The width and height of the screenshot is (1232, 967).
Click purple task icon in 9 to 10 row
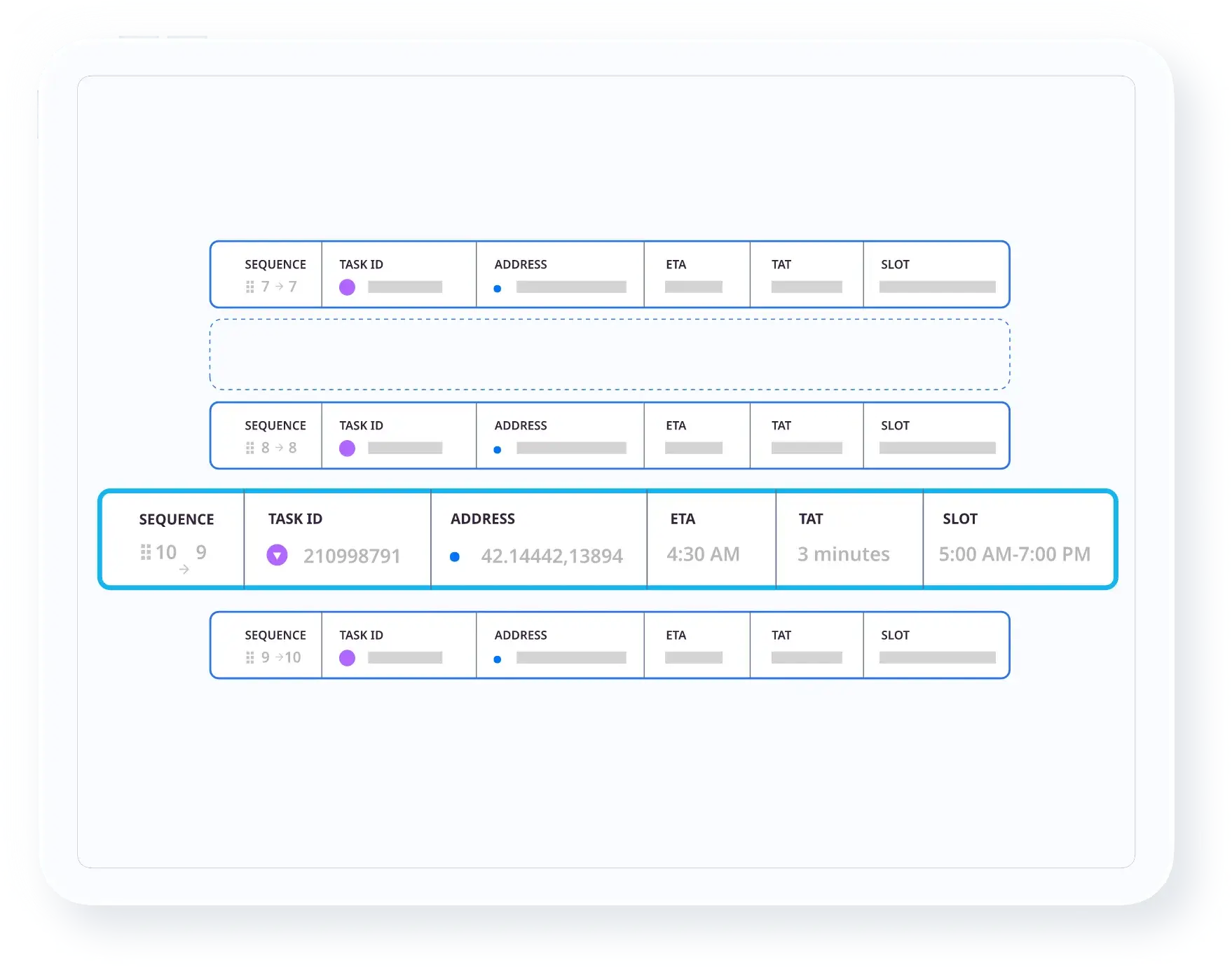pos(347,658)
